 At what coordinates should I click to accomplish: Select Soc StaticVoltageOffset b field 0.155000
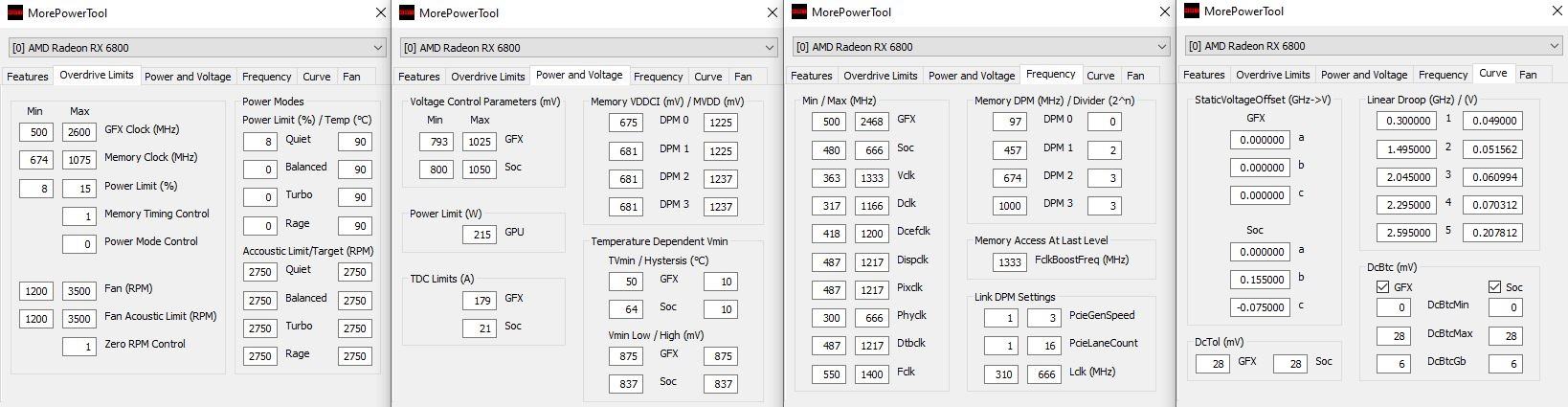click(1261, 281)
